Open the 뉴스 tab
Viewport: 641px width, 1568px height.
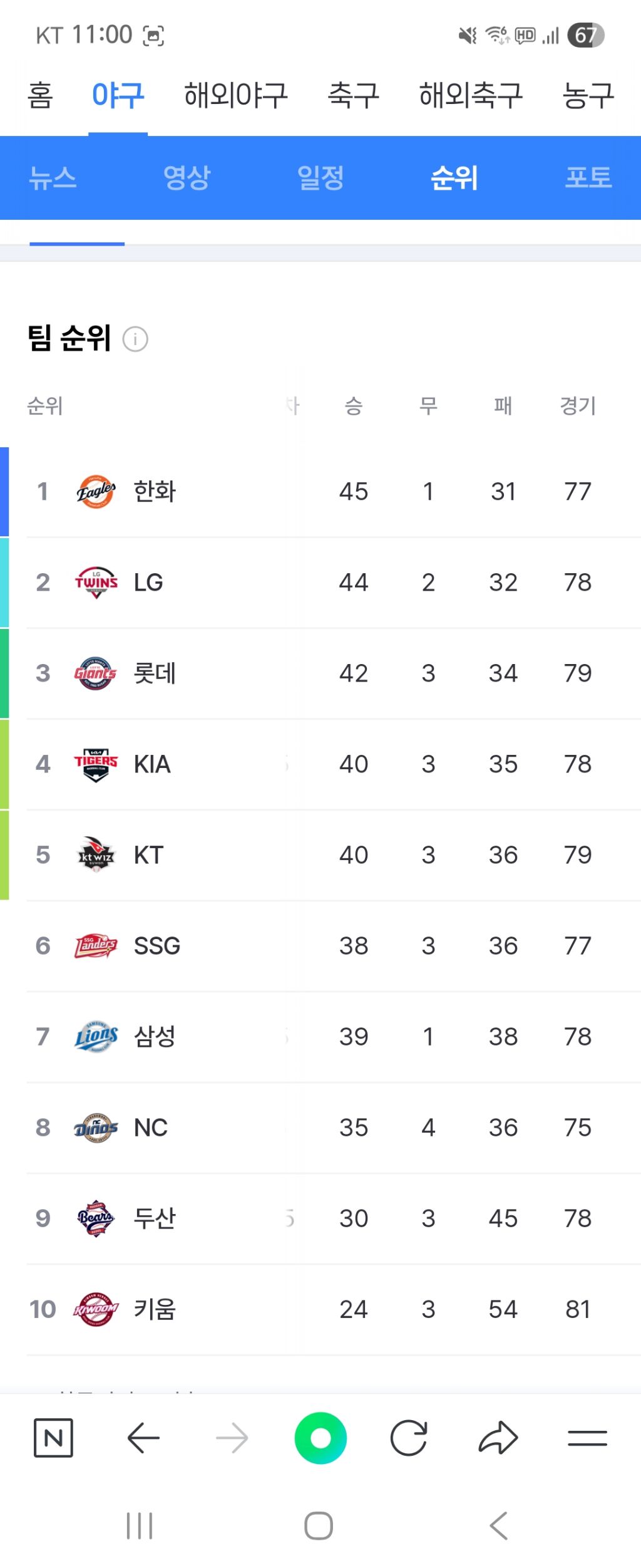[53, 177]
